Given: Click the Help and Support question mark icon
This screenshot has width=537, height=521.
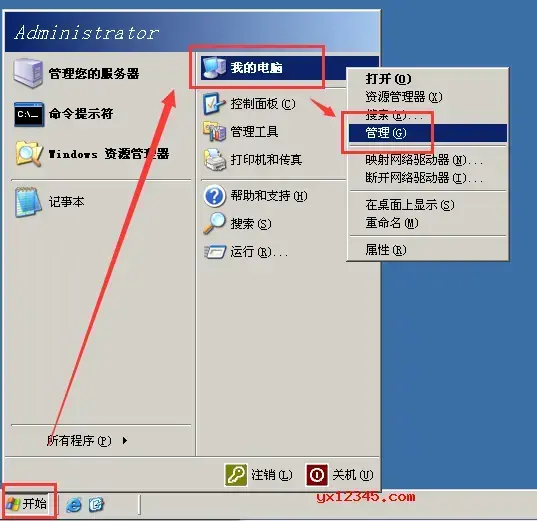Looking at the screenshot, I should [214, 196].
